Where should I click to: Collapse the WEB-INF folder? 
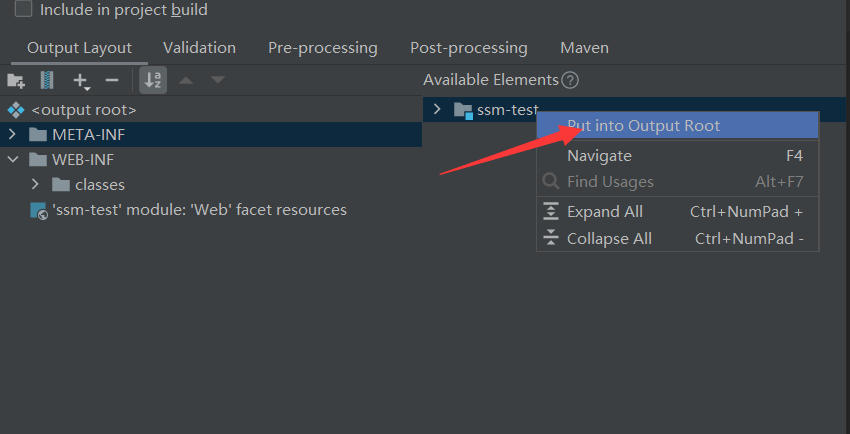click(x=12, y=160)
